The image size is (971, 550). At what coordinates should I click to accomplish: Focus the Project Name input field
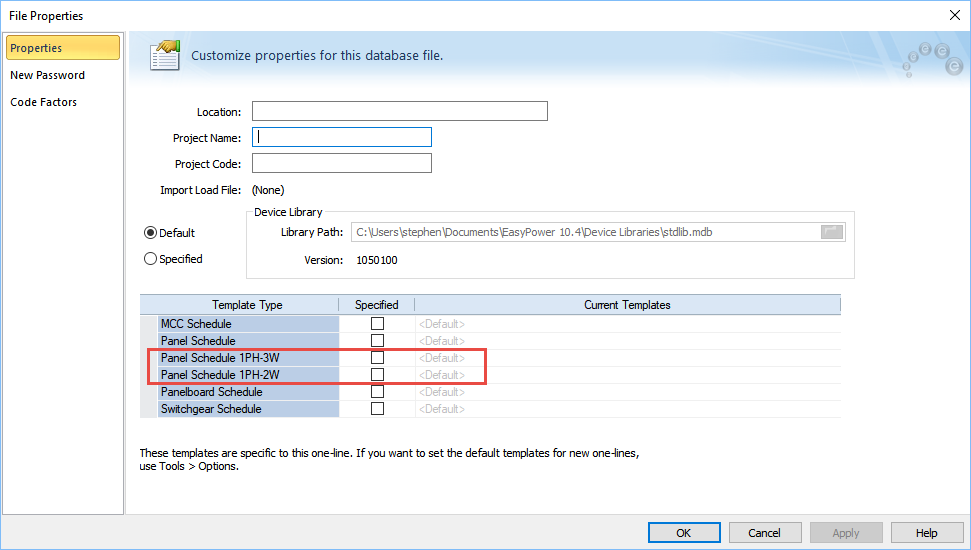point(342,138)
